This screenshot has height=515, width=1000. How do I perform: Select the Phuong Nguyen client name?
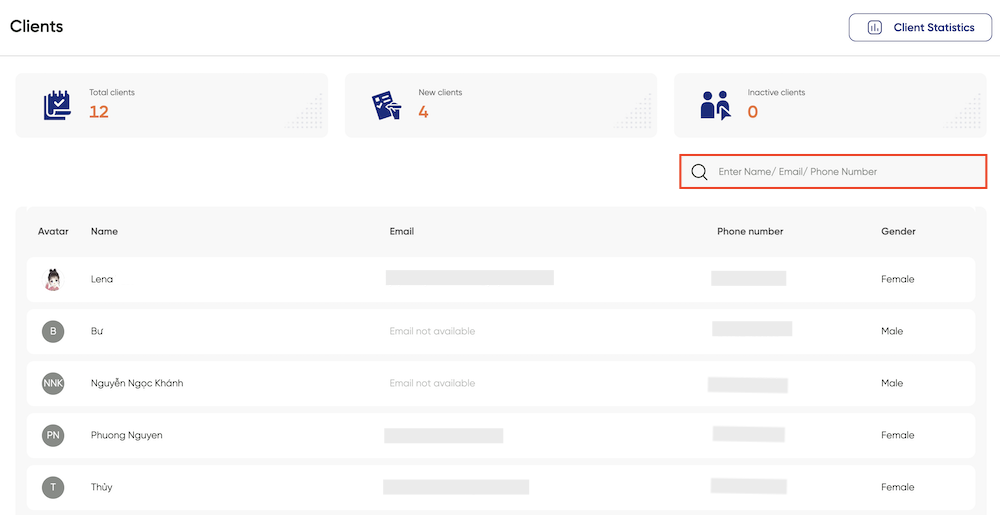pos(126,435)
